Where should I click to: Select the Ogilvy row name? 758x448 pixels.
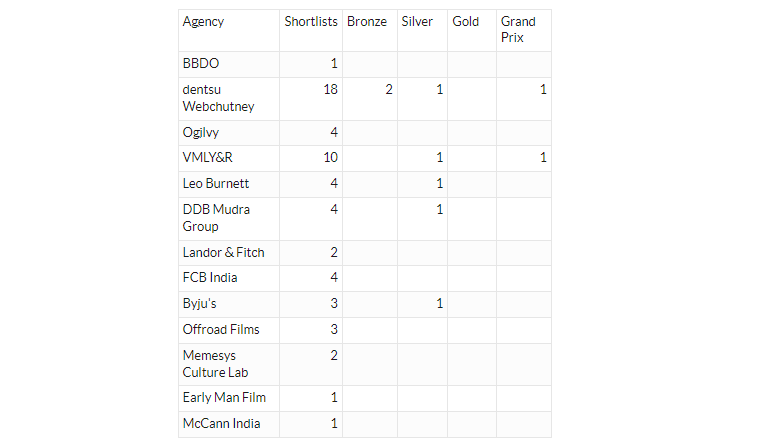[x=229, y=133]
